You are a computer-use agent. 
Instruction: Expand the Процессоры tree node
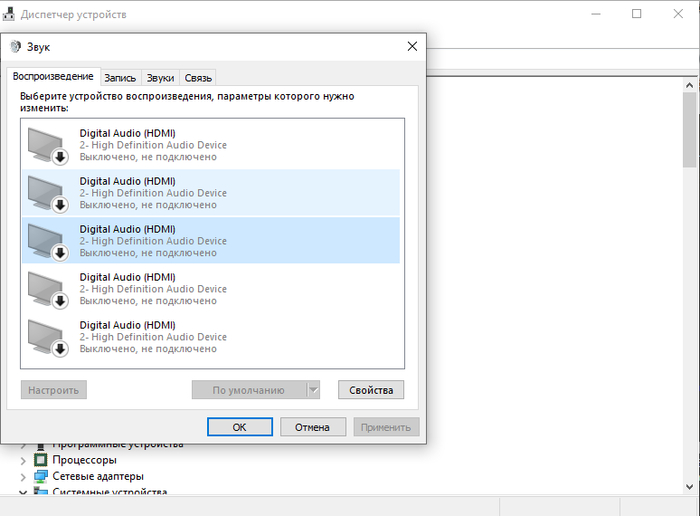[23, 460]
